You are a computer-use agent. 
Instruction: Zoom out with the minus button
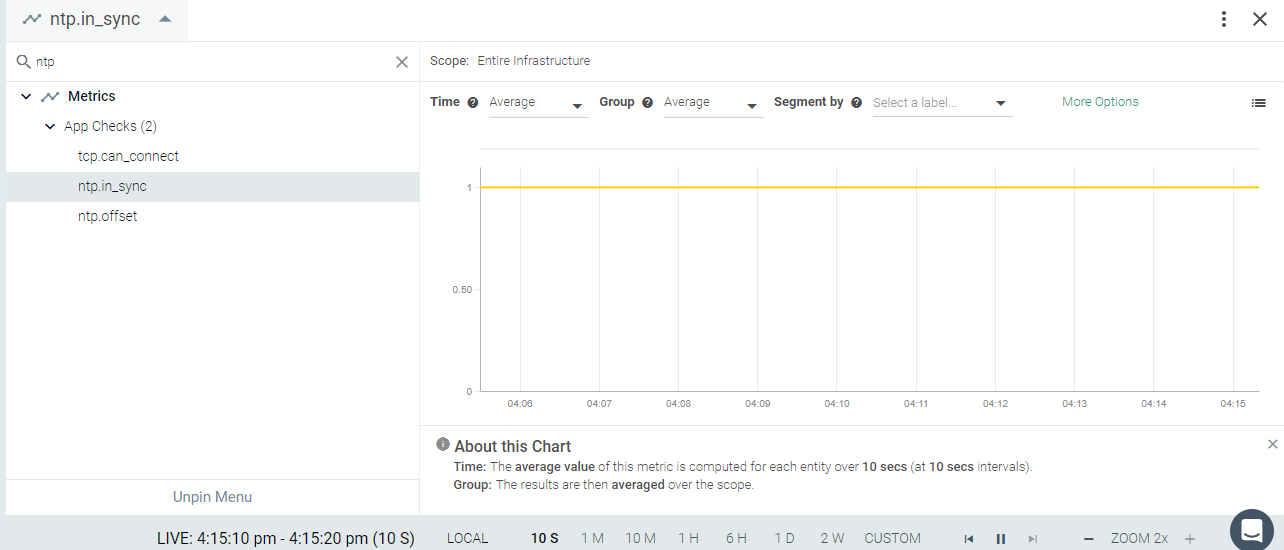[x=1089, y=539]
